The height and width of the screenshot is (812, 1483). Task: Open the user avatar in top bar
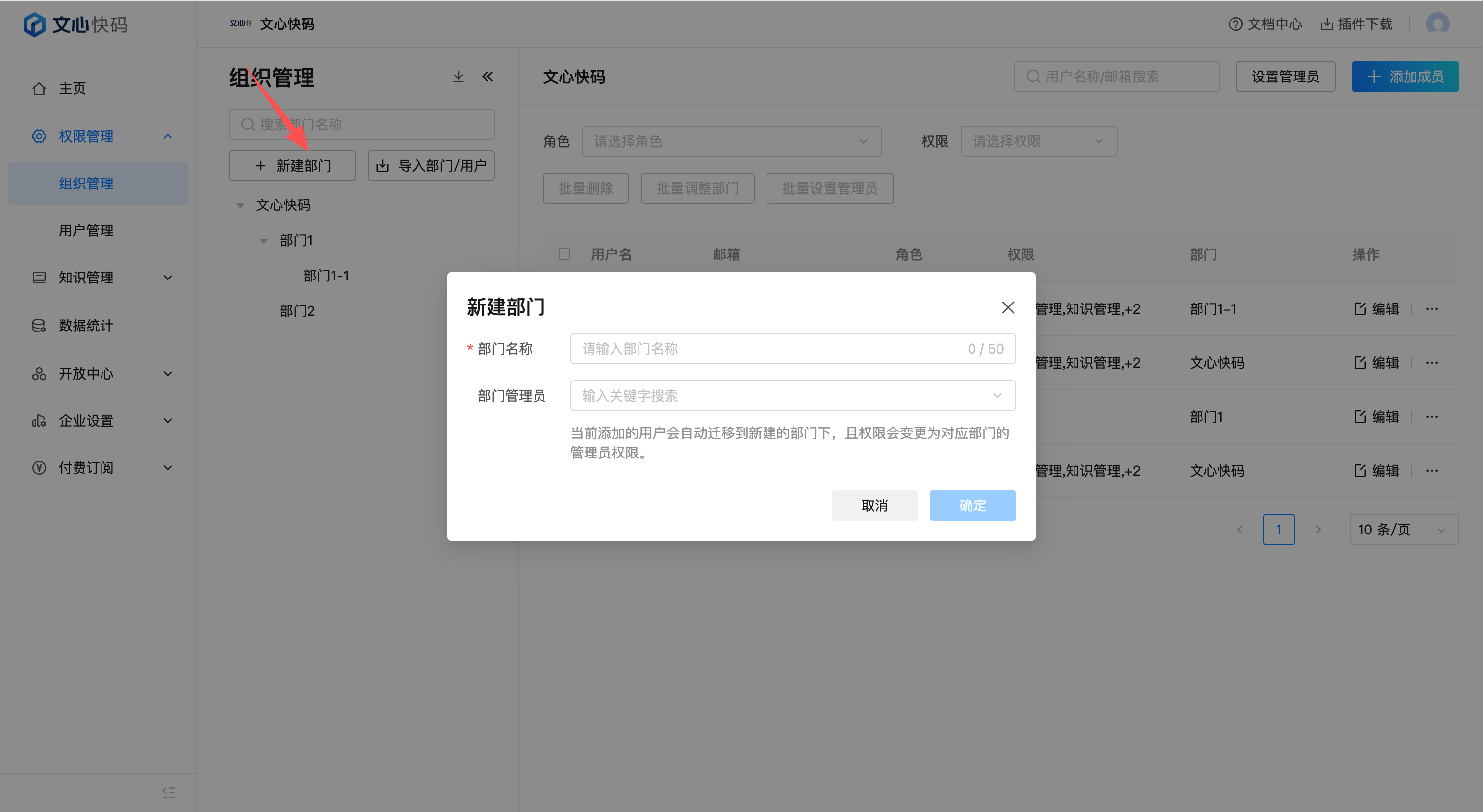pos(1437,24)
